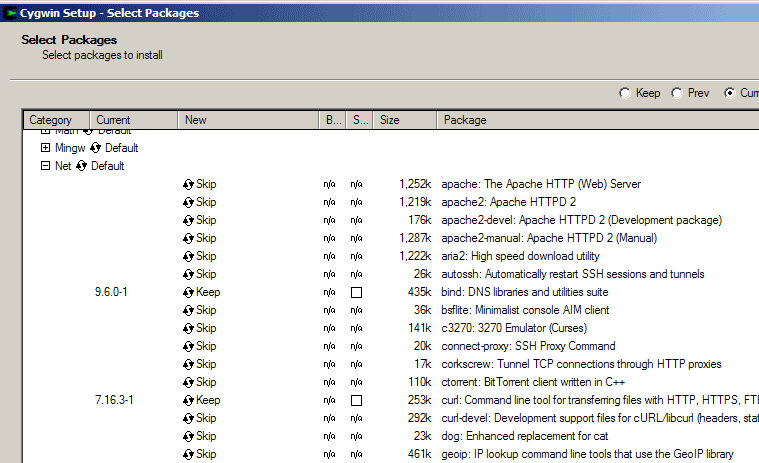This screenshot has width=759, height=463.
Task: Click the Net category label
Action: [x=63, y=166]
